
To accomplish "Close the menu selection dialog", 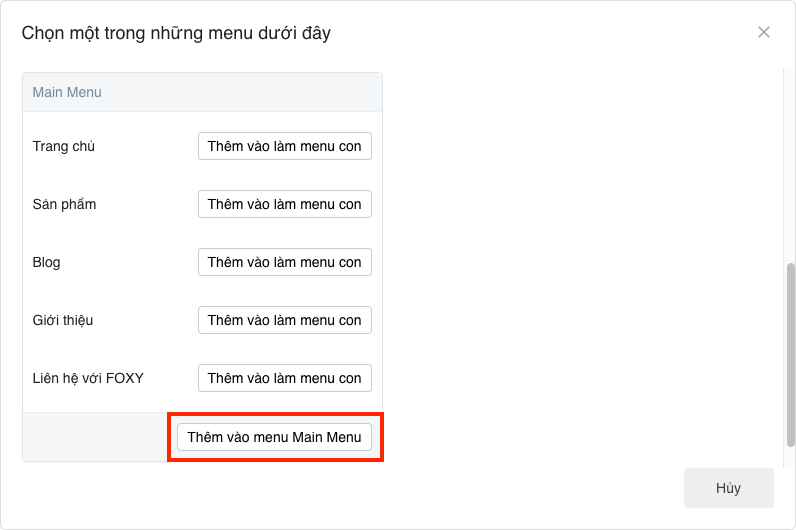I will (764, 32).
